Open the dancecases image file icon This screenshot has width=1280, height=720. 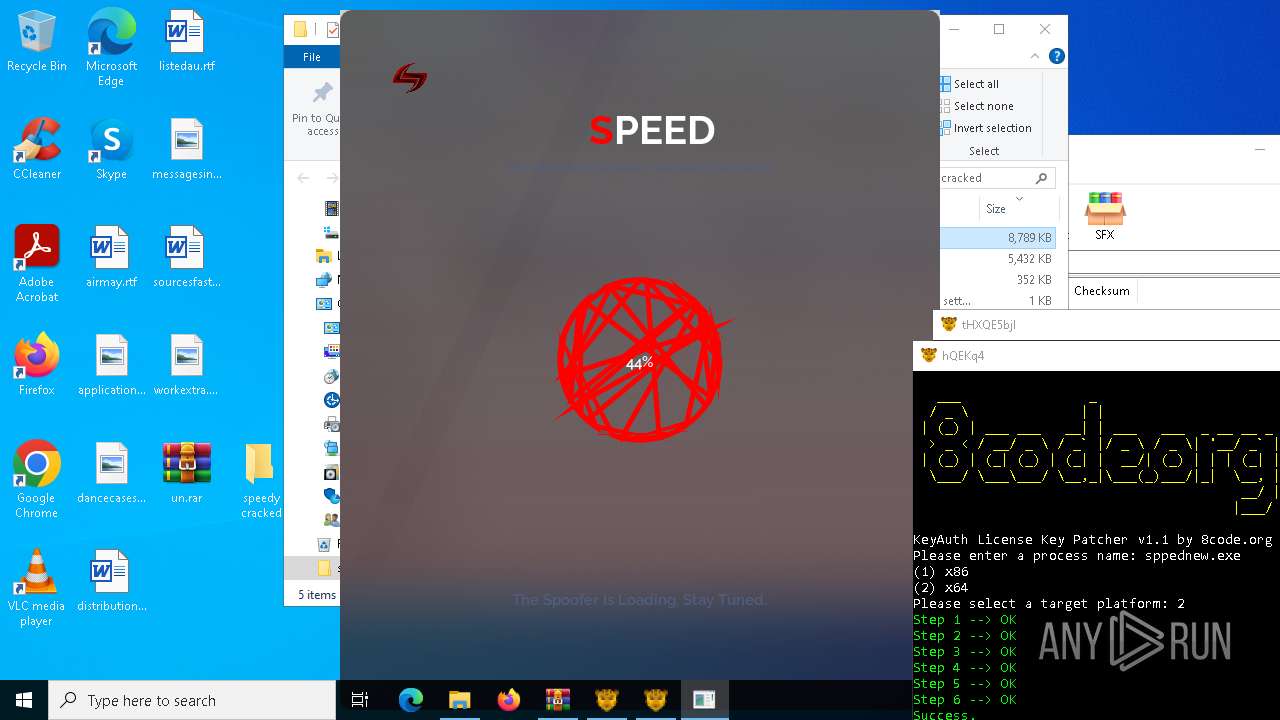click(x=111, y=473)
